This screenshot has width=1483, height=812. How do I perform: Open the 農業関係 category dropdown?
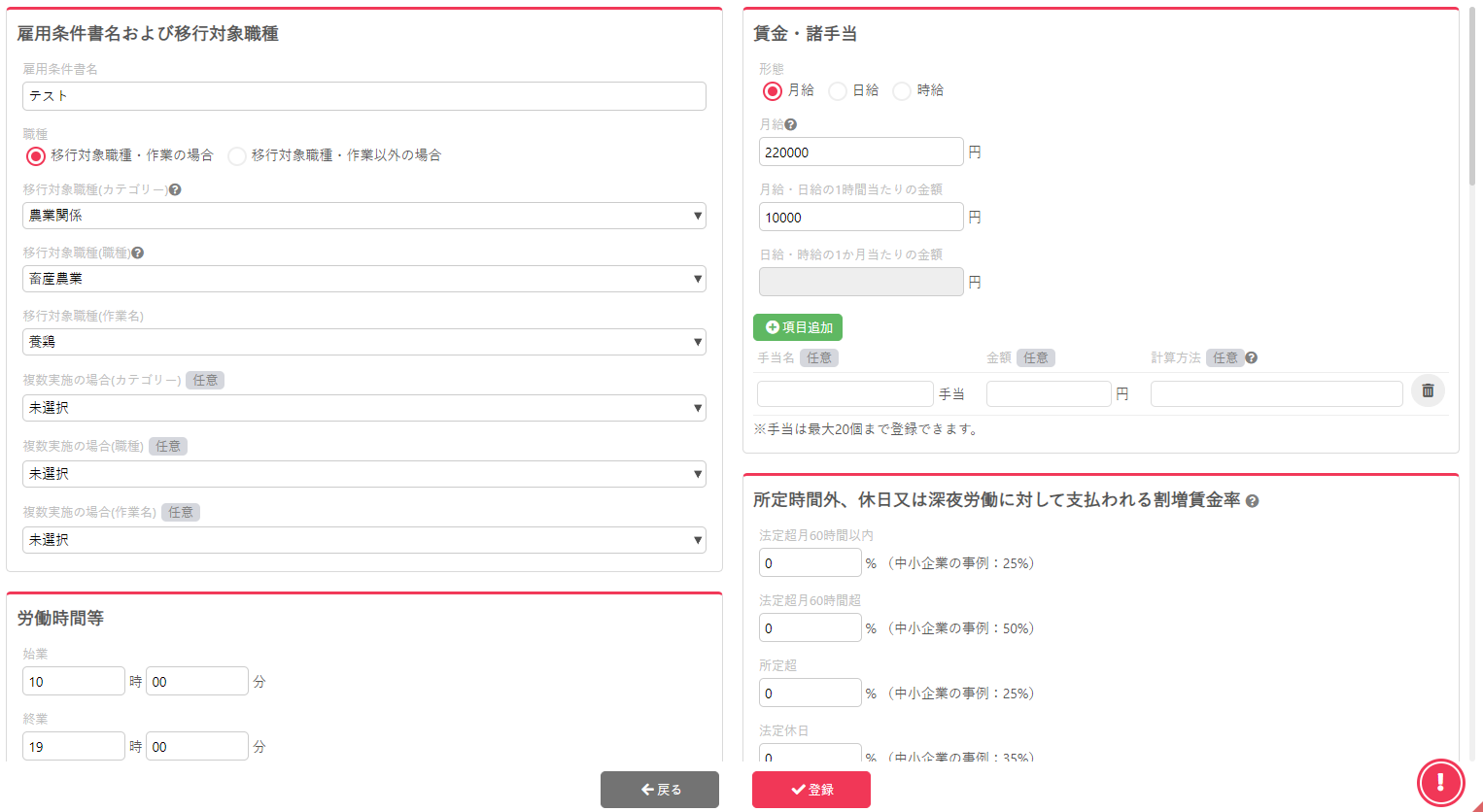coord(363,216)
